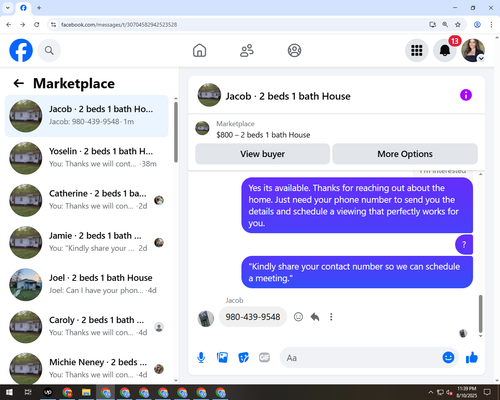
Task: Click listing thumbnail in chat header
Action: (209, 95)
